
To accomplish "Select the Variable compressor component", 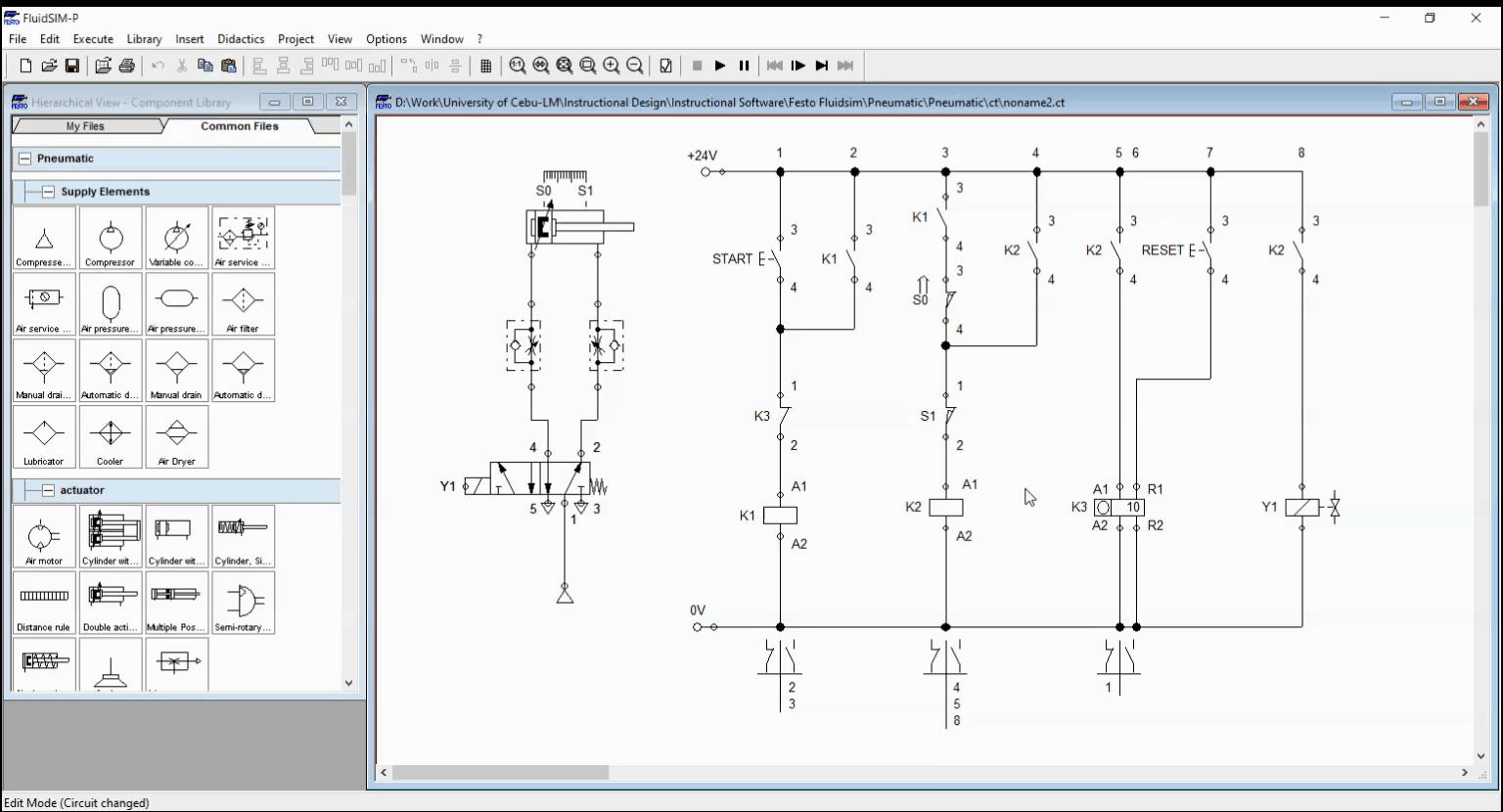I will click(177, 238).
